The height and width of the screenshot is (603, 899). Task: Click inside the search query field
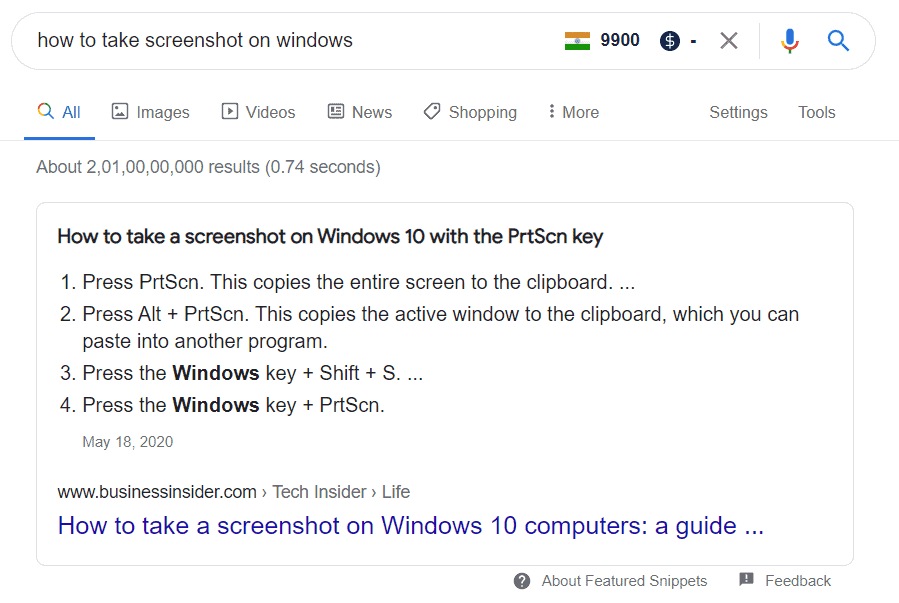click(287, 41)
